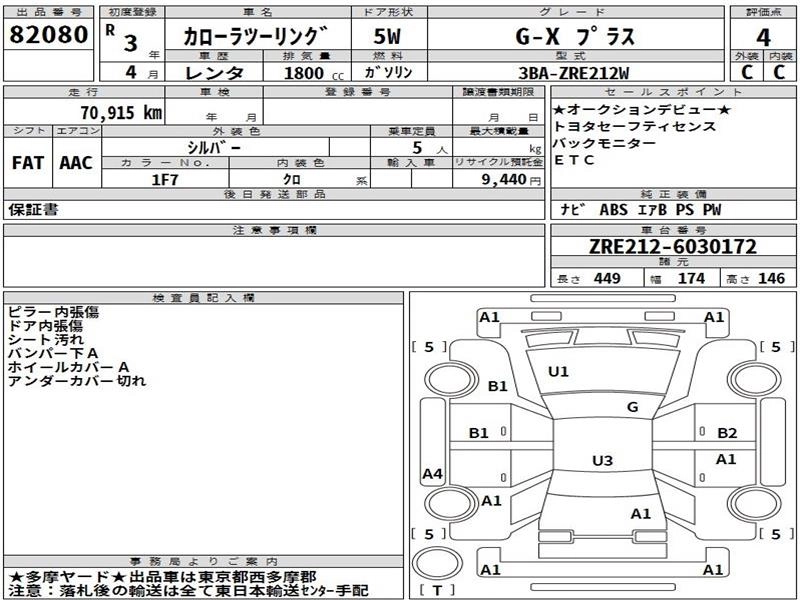Screen dimensions: 800x600
Task: Click the vehicle history value レンタ
Action: [214, 73]
